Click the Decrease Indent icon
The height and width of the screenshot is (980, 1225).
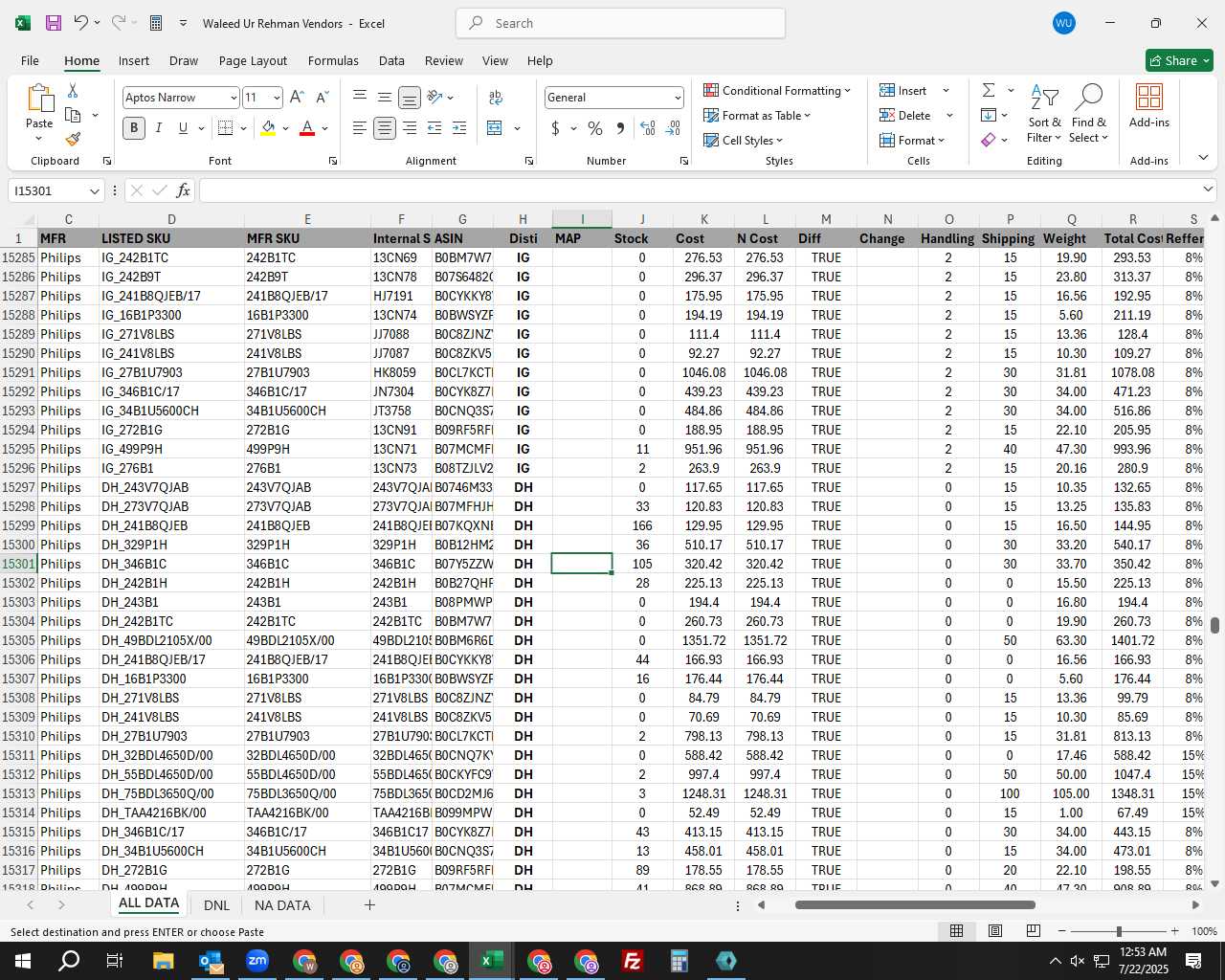coord(434,128)
